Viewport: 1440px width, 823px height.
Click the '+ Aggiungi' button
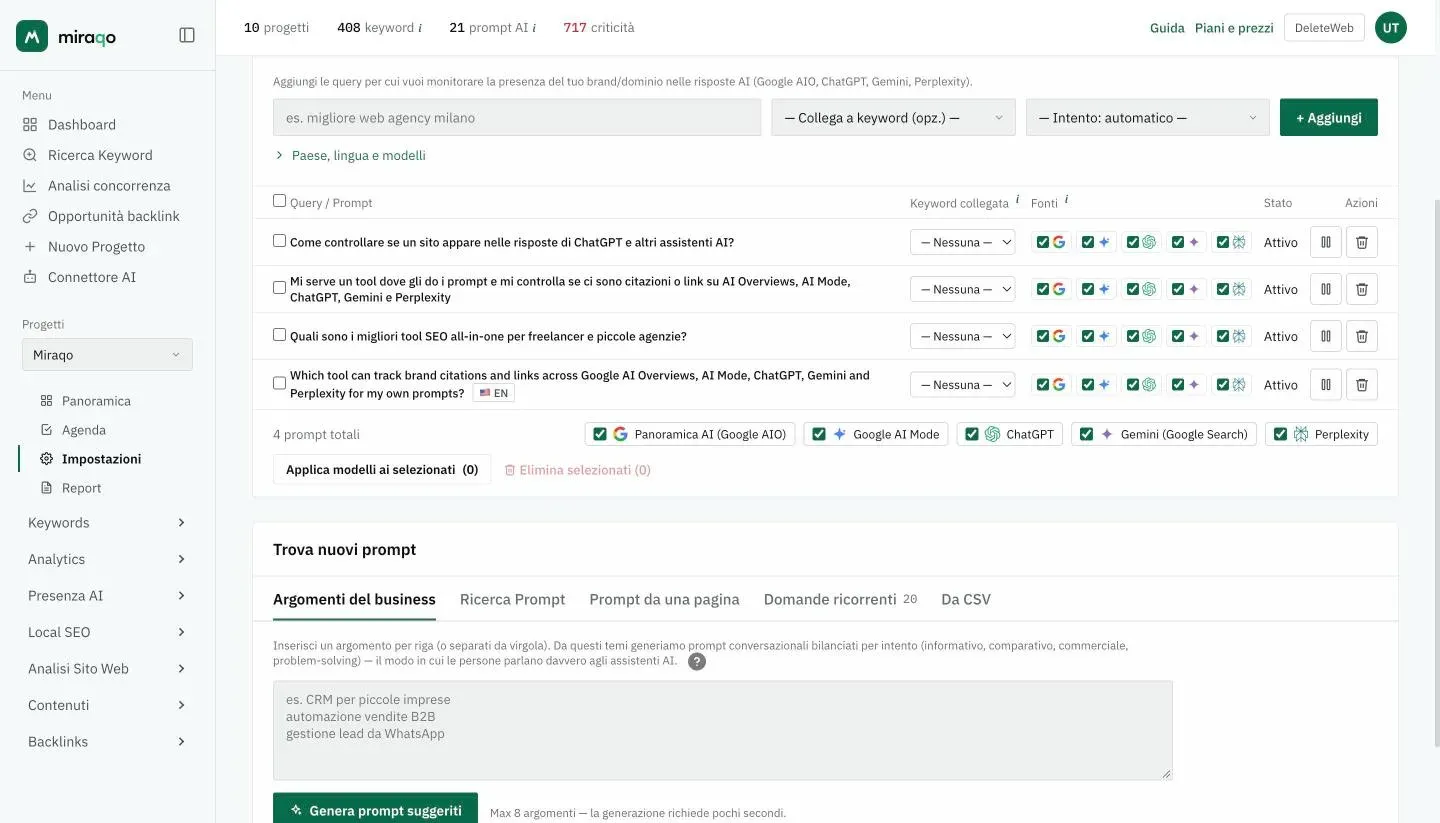coord(1328,117)
